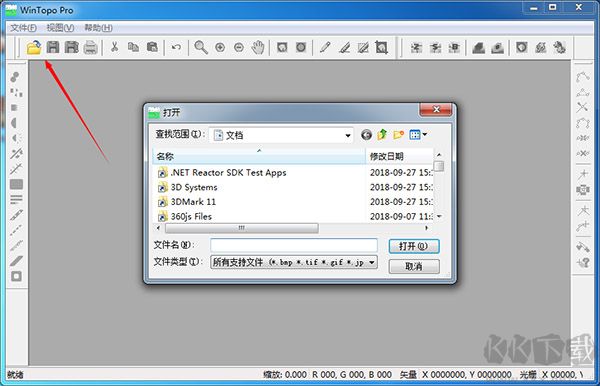The height and width of the screenshot is (386, 600).
Task: Click the toolbar icon marked with letter S
Action: tap(435, 47)
